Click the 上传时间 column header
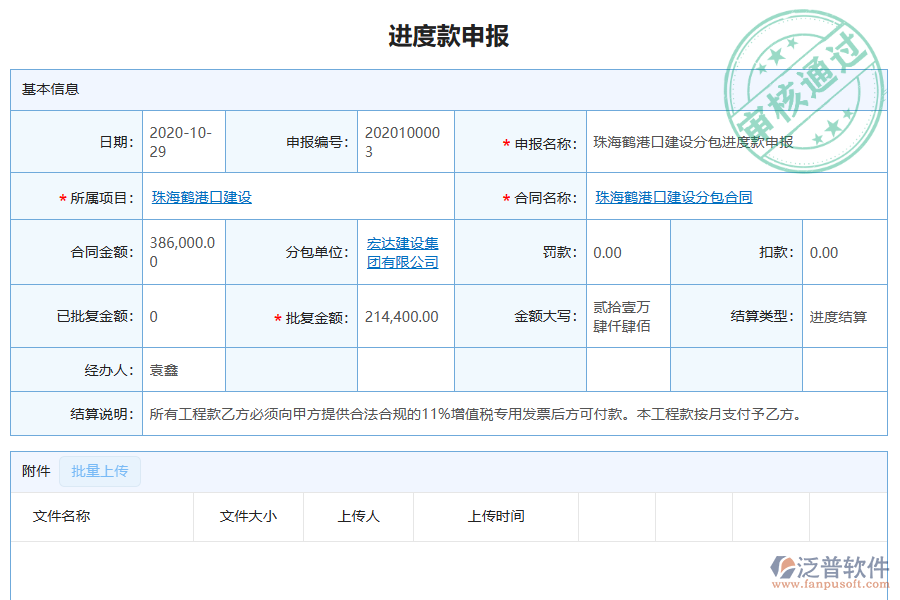This screenshot has width=900, height=600. [495, 517]
